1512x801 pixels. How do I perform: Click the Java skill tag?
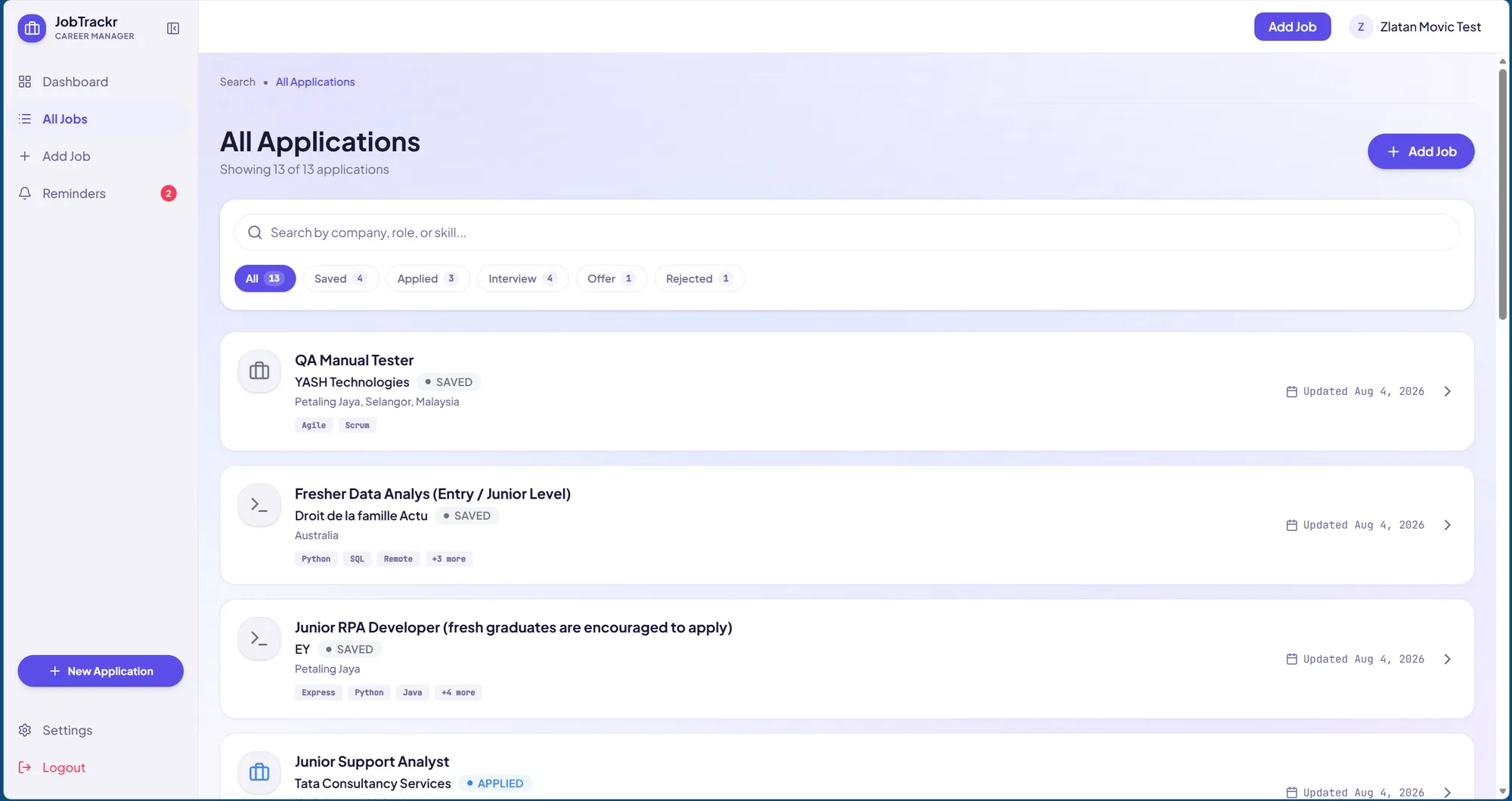pyautogui.click(x=413, y=692)
